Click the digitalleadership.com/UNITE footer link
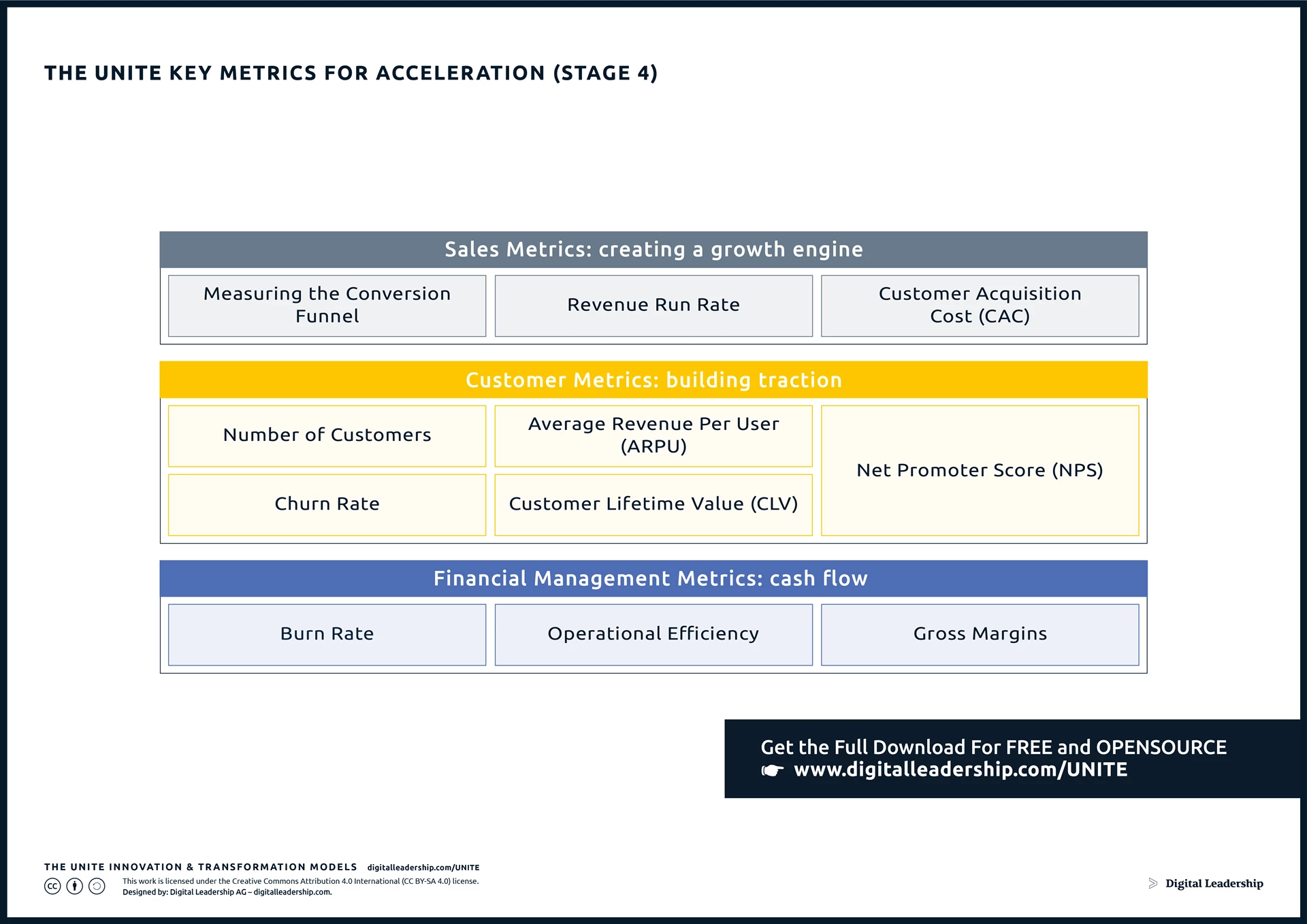Screen dimensions: 1307x924 423,867
